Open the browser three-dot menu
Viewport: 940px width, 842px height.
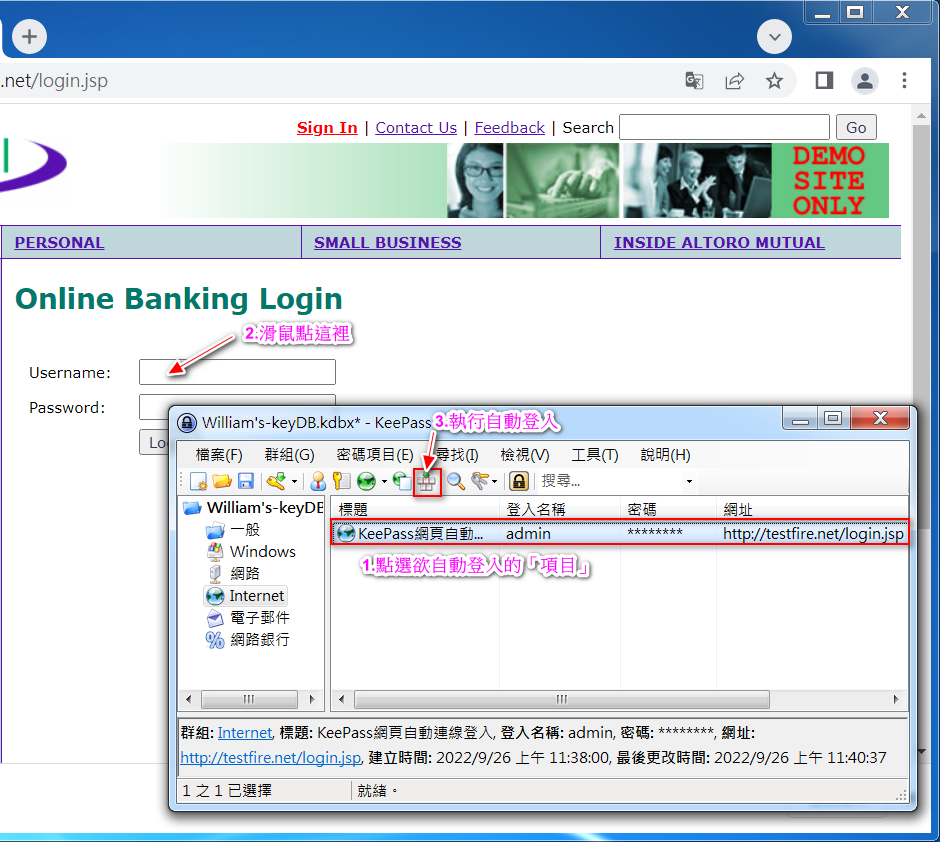pyautogui.click(x=904, y=80)
